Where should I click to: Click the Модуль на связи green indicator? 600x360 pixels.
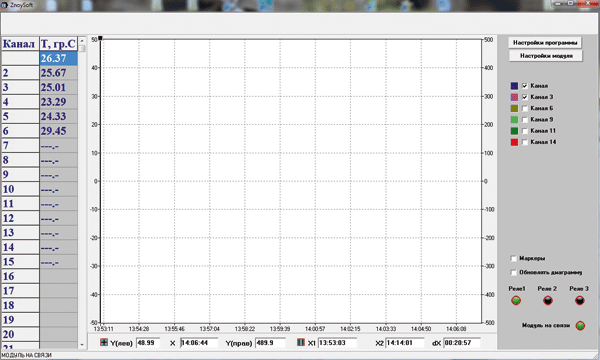tap(580, 326)
